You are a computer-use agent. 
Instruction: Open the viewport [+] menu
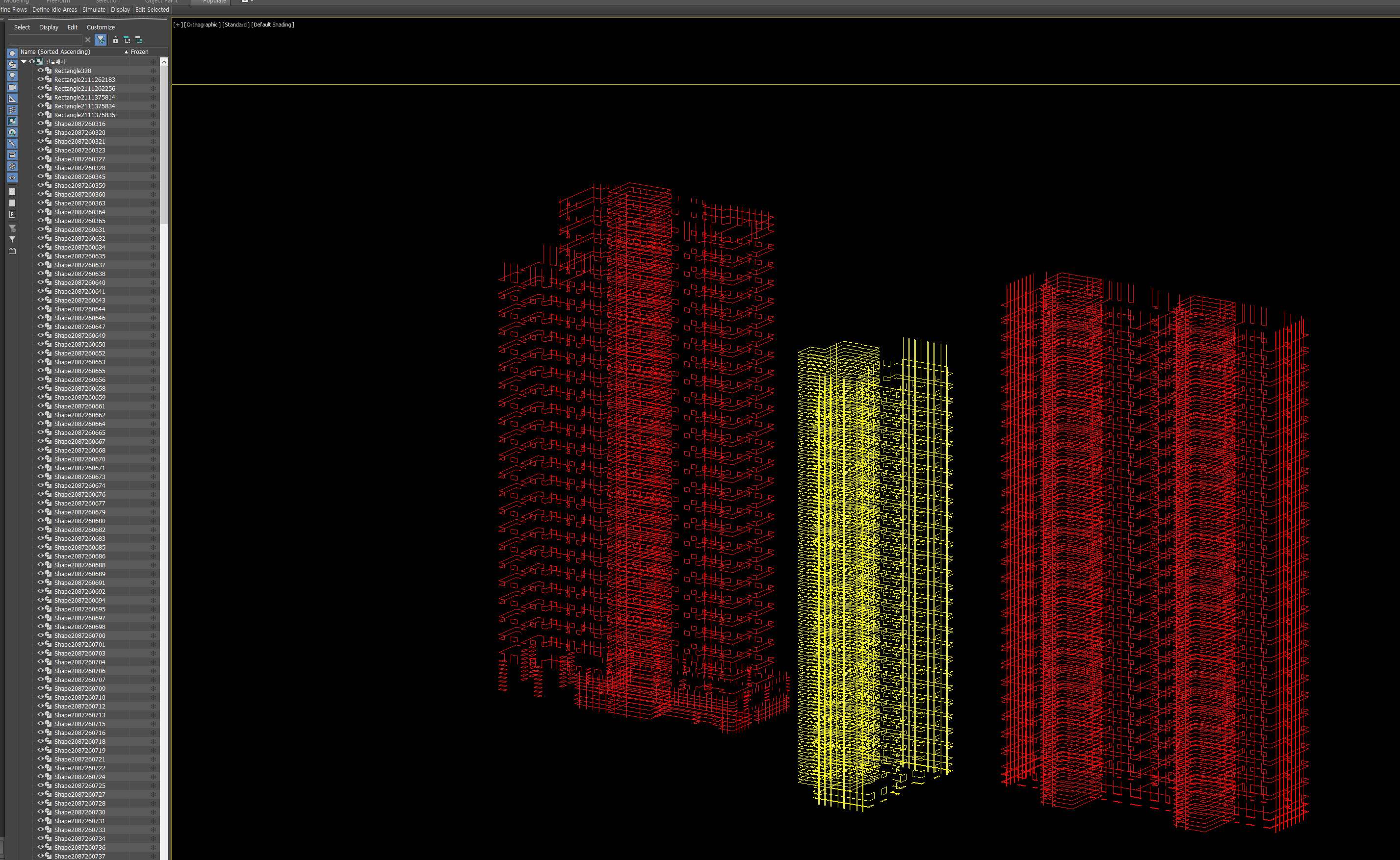[x=178, y=25]
